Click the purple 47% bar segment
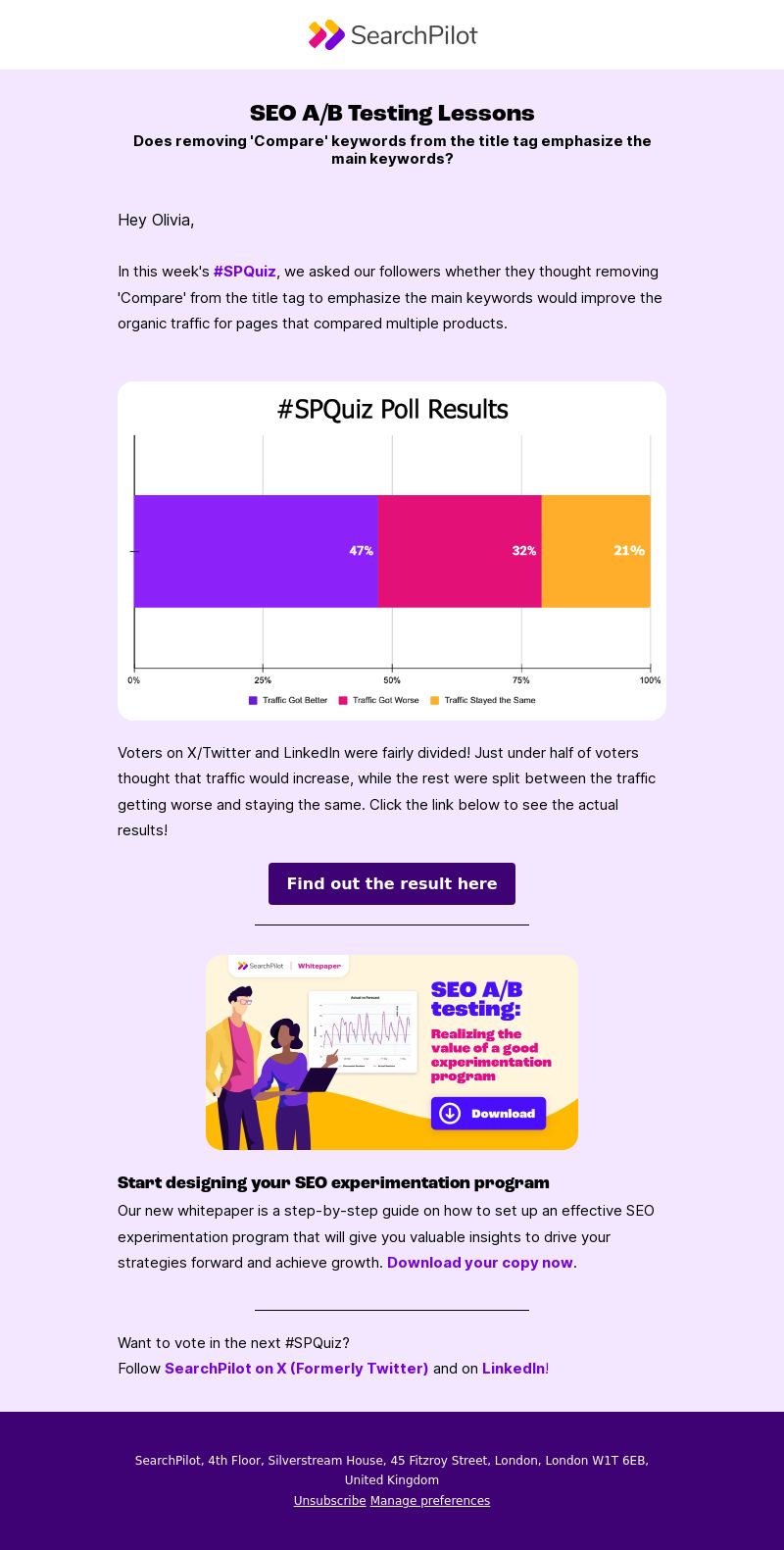 coord(256,551)
